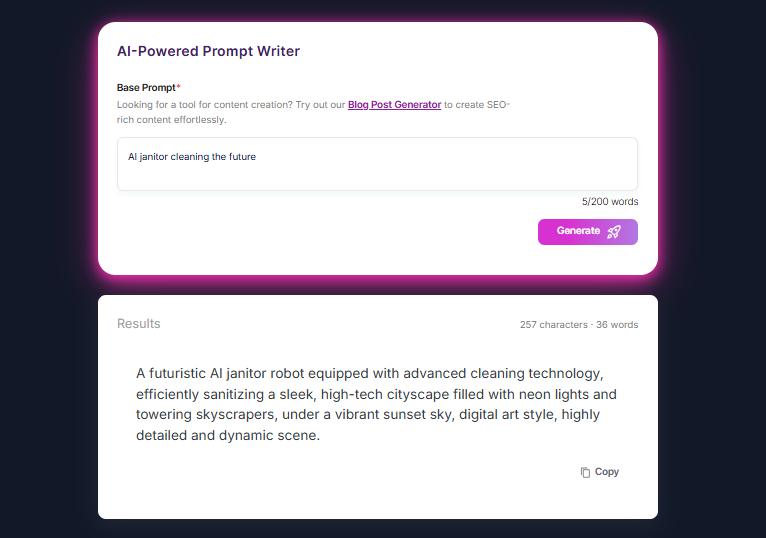The image size is (766, 538).
Task: Click the helper text 'Looking for a tool'
Action: point(161,105)
